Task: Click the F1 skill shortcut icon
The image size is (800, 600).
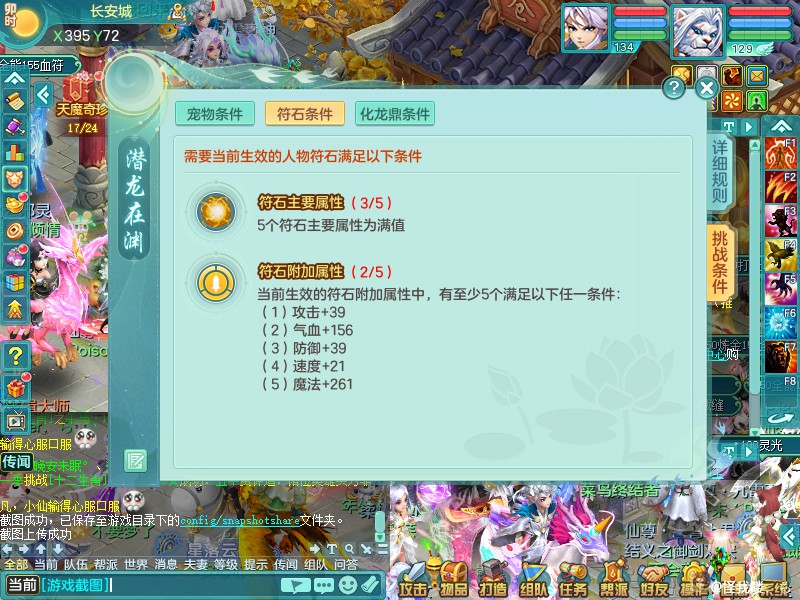Action: pyautogui.click(x=781, y=153)
